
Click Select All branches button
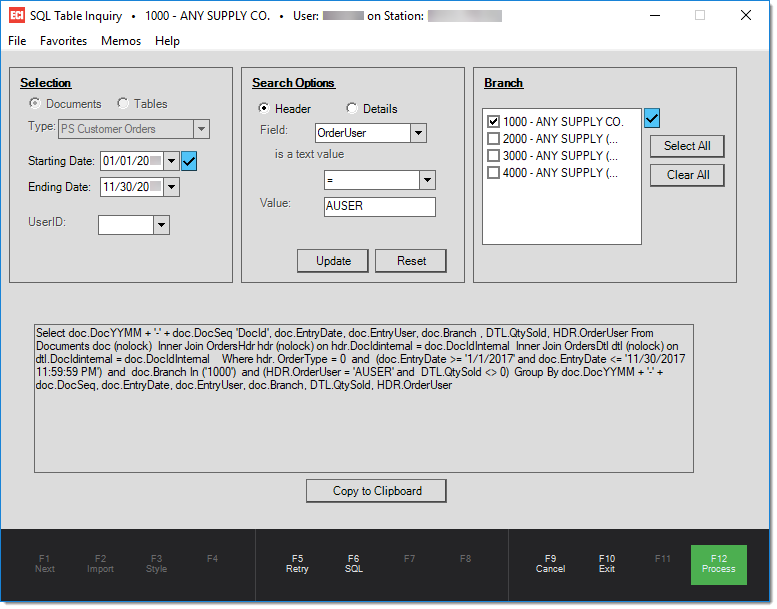click(x=687, y=146)
